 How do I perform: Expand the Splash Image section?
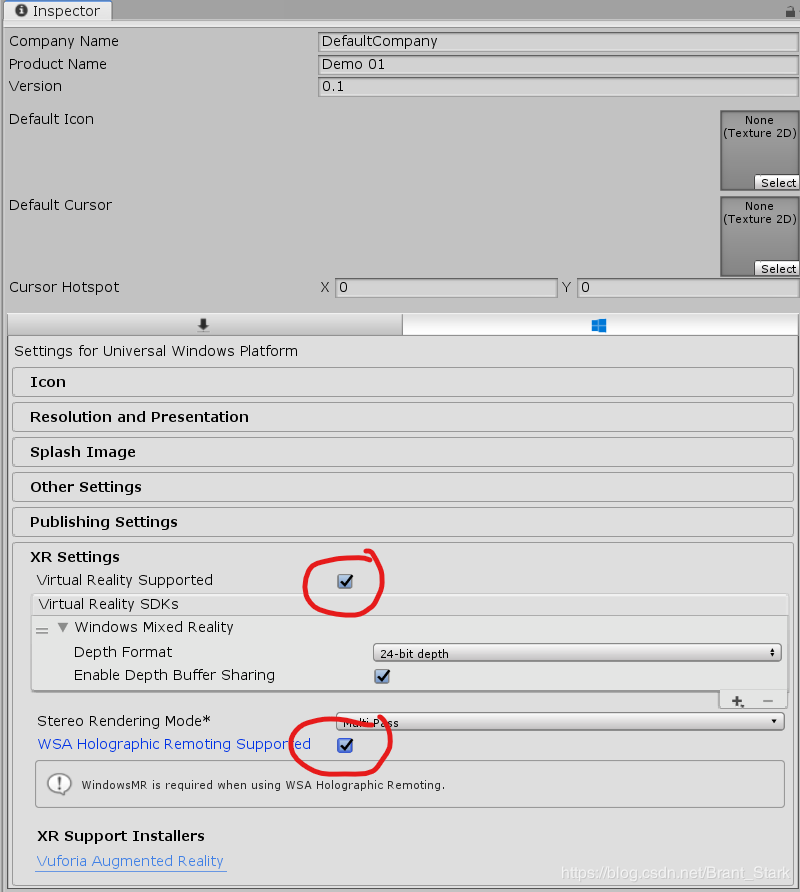(x=403, y=452)
